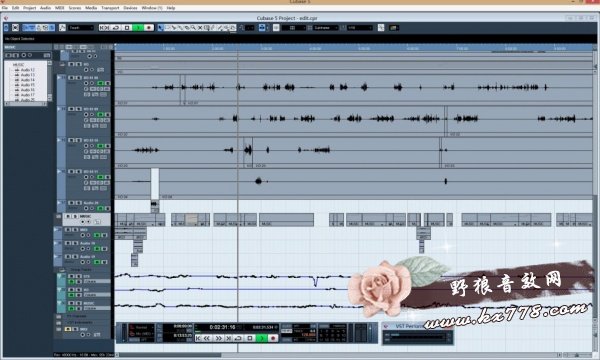Select the Glue tool
This screenshot has width=600, height=360.
point(180,28)
